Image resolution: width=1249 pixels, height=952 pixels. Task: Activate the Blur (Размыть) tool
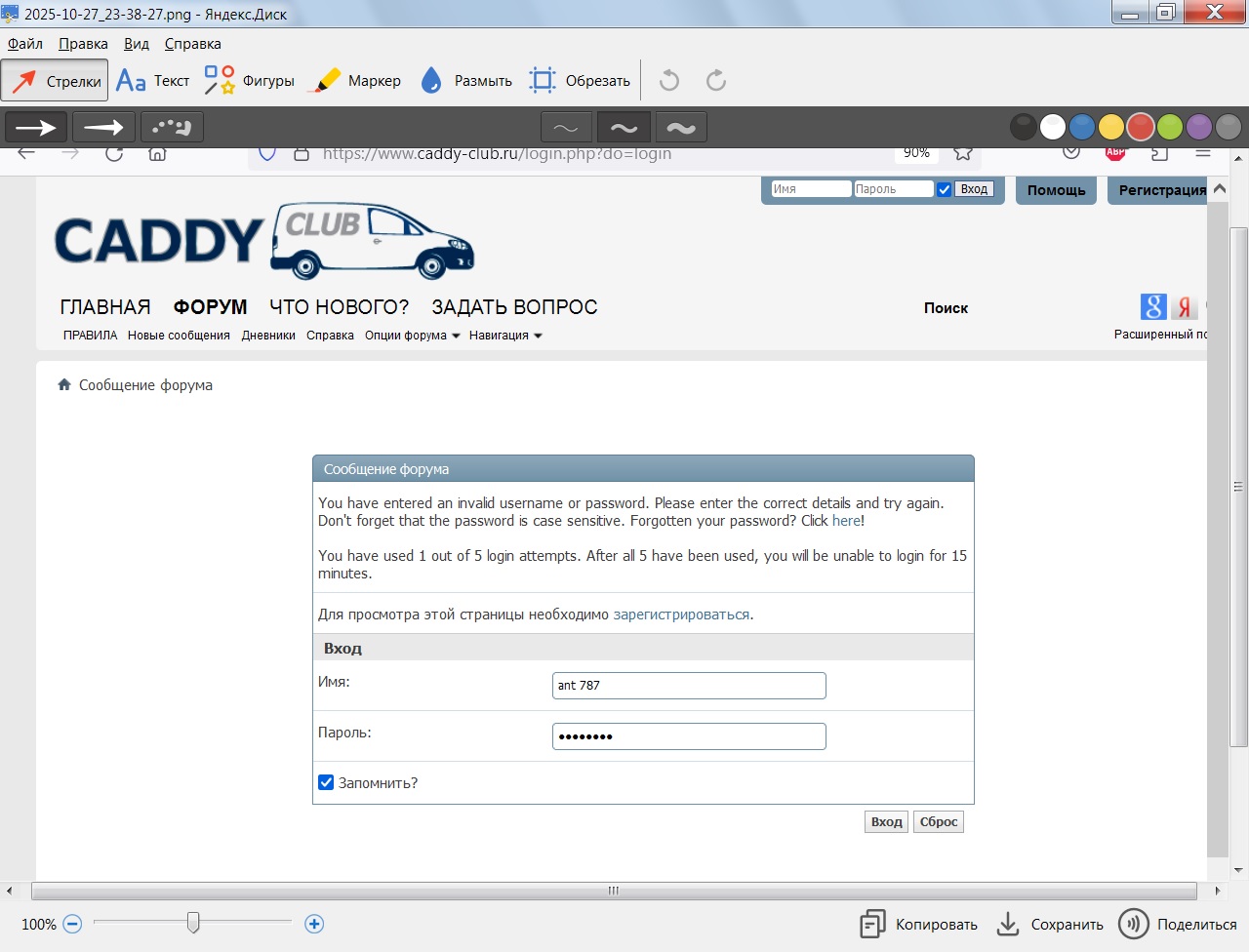(466, 81)
